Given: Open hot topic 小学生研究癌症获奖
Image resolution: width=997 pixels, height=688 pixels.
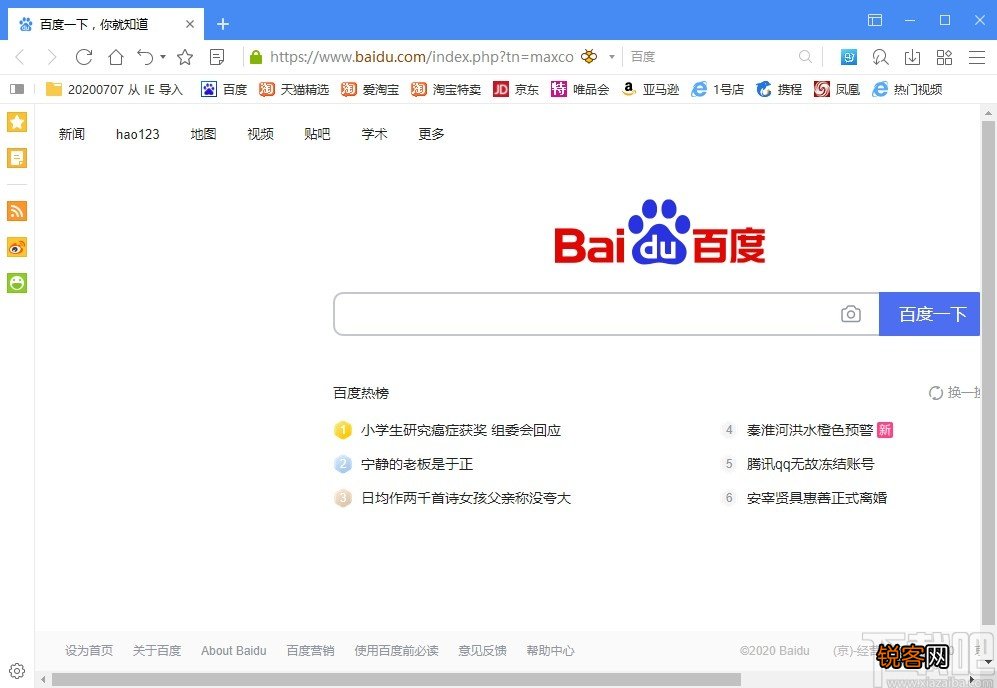Looking at the screenshot, I should (x=461, y=430).
